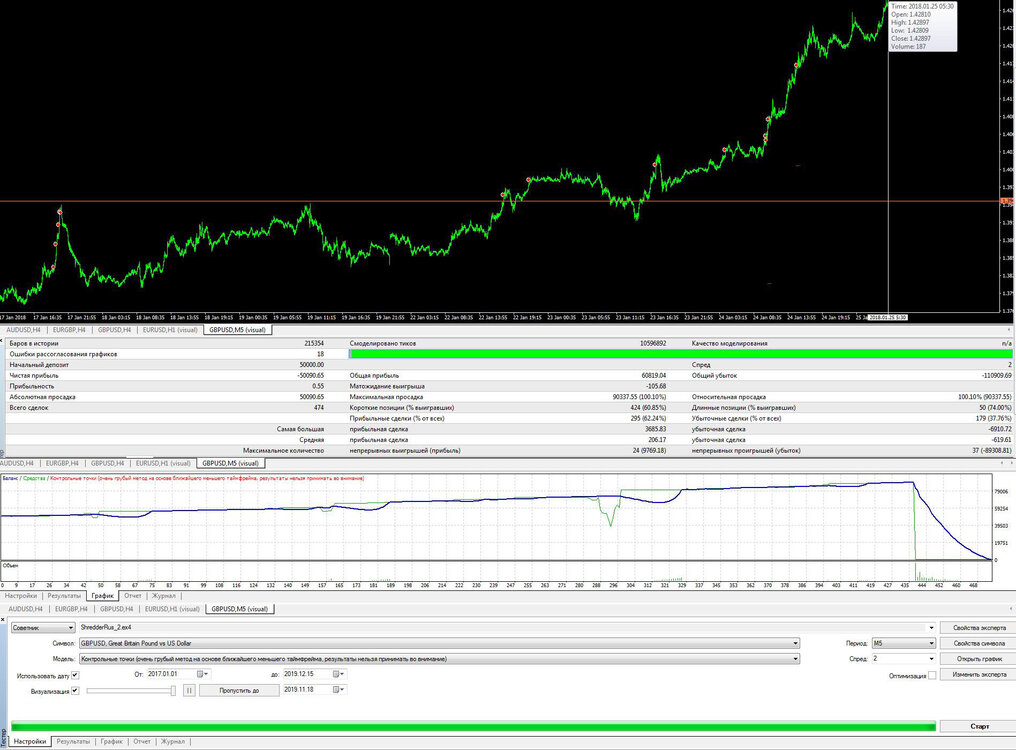1016x750 pixels.
Task: Close the tester panel with the x icon
Action: (3, 620)
